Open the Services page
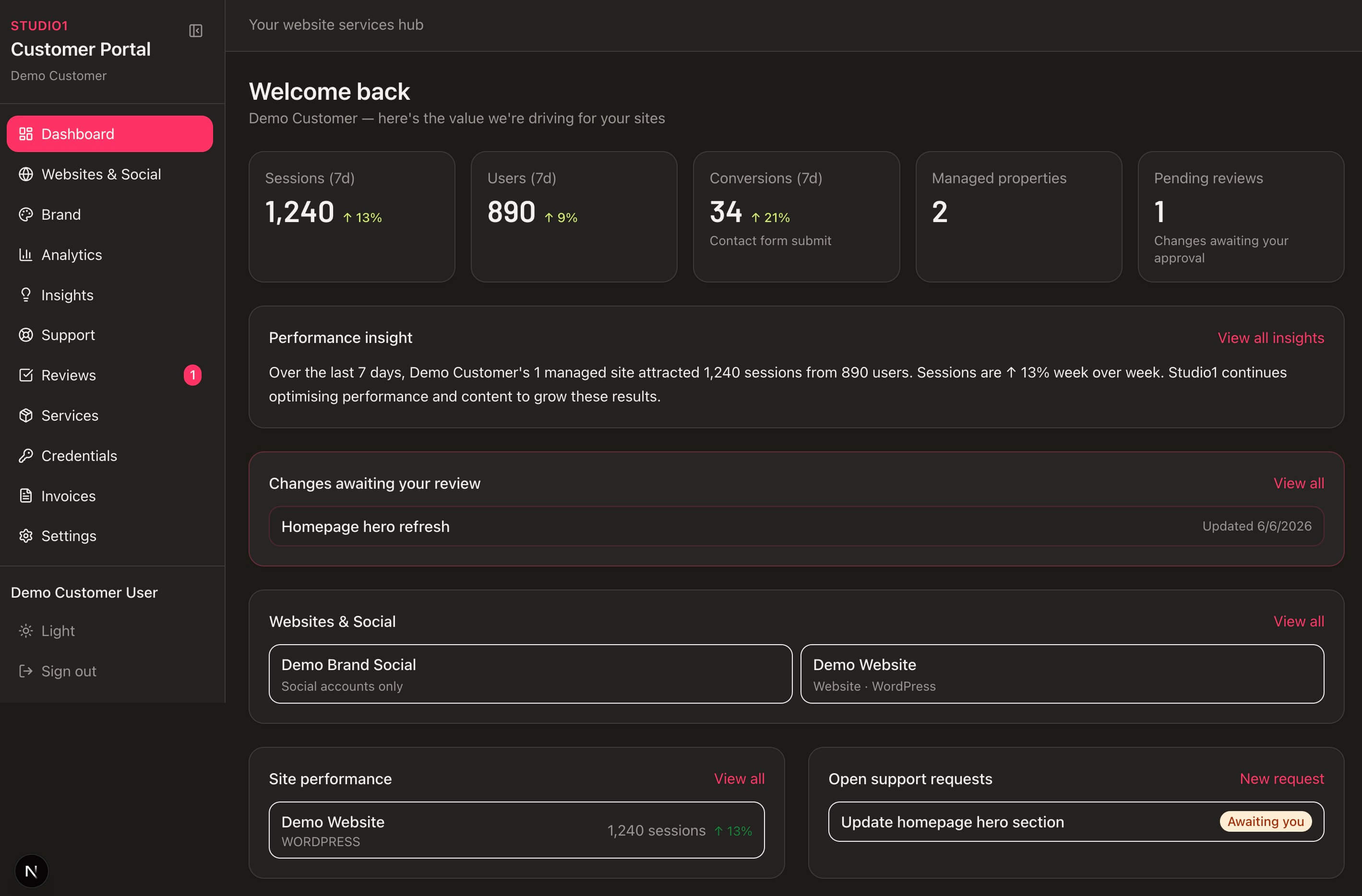Image resolution: width=1362 pixels, height=896 pixels. (x=110, y=415)
